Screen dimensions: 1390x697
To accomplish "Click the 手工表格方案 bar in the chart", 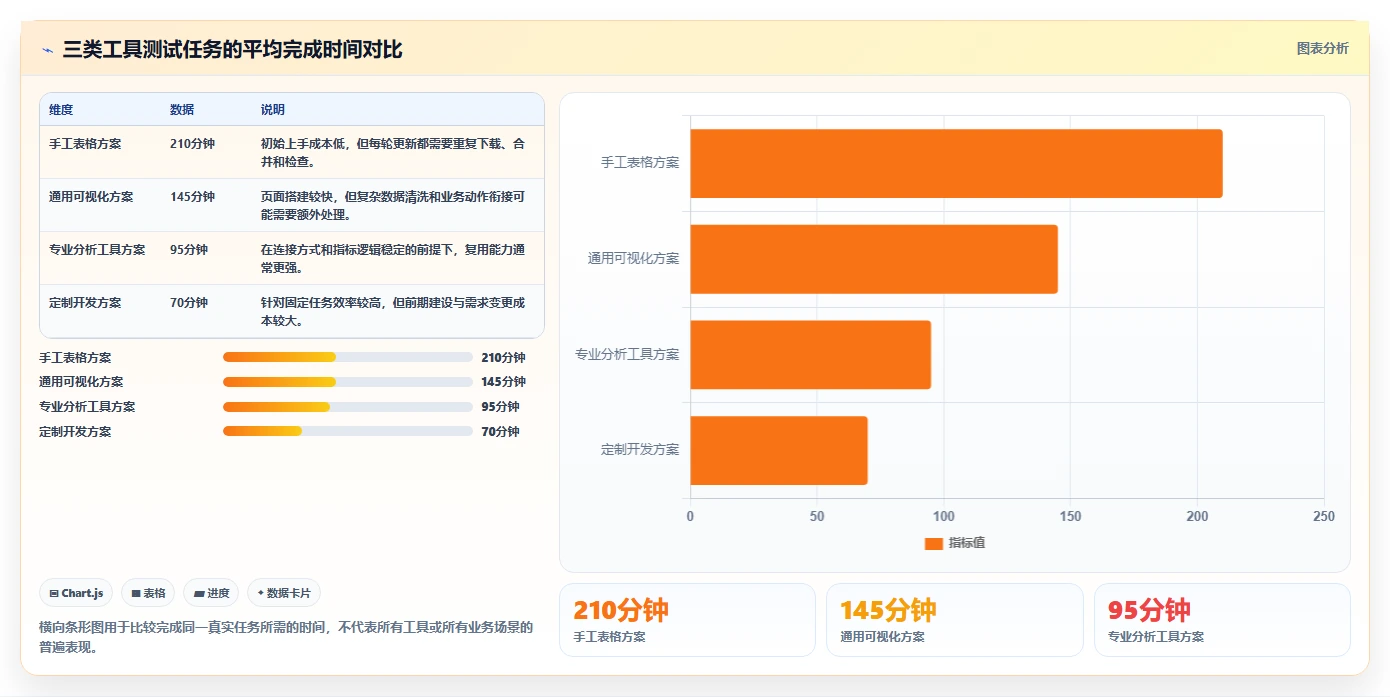I will tap(956, 163).
